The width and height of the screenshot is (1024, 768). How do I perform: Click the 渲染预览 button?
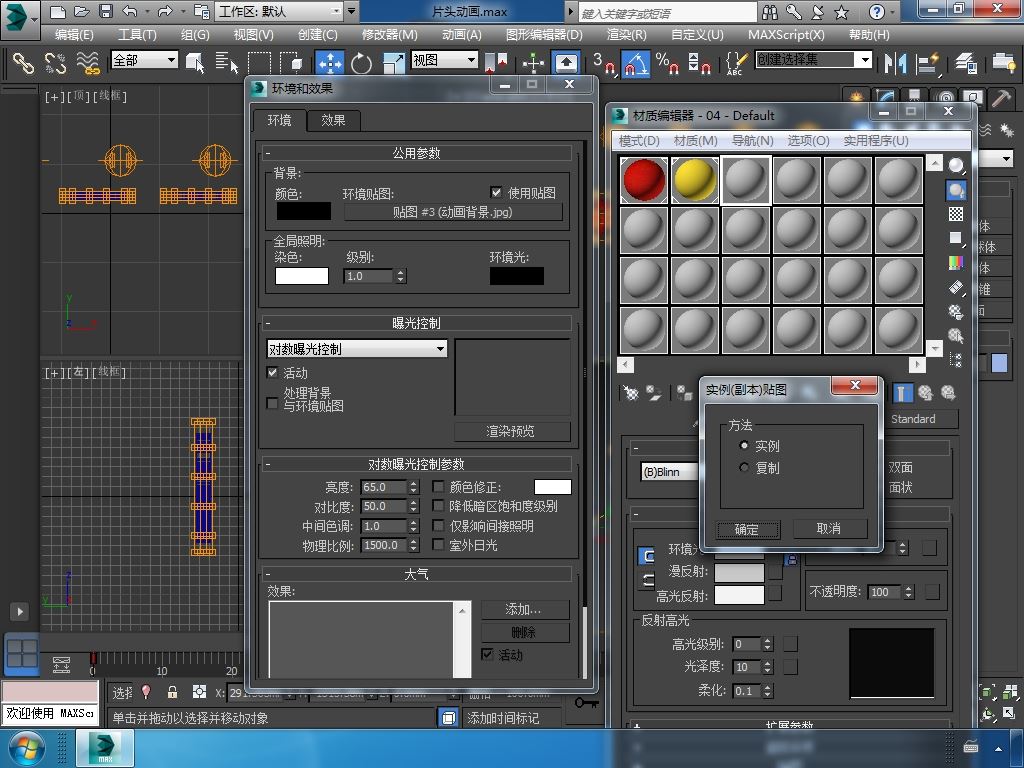coord(511,431)
